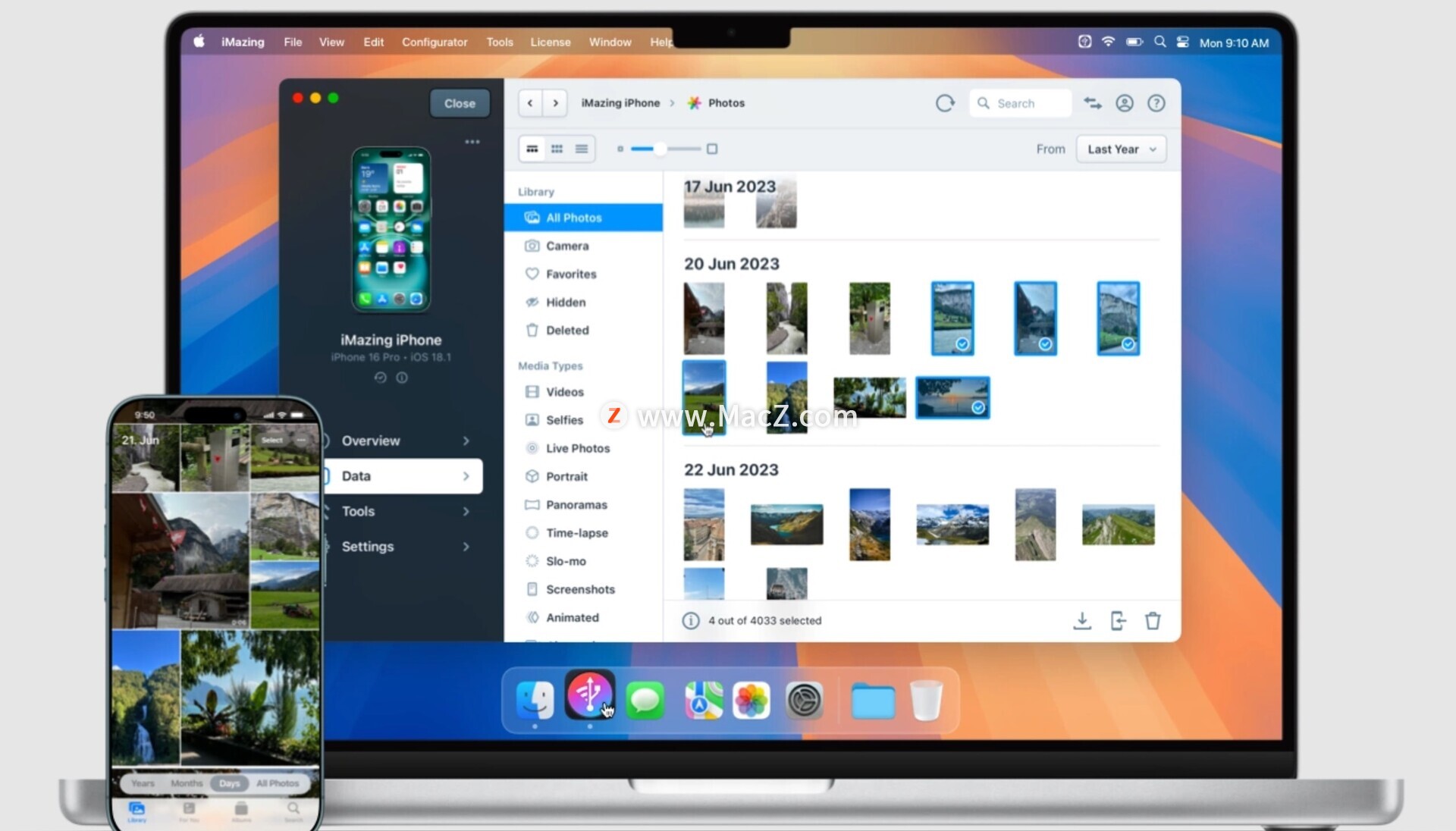Filter by Screenshots media type

click(x=583, y=589)
